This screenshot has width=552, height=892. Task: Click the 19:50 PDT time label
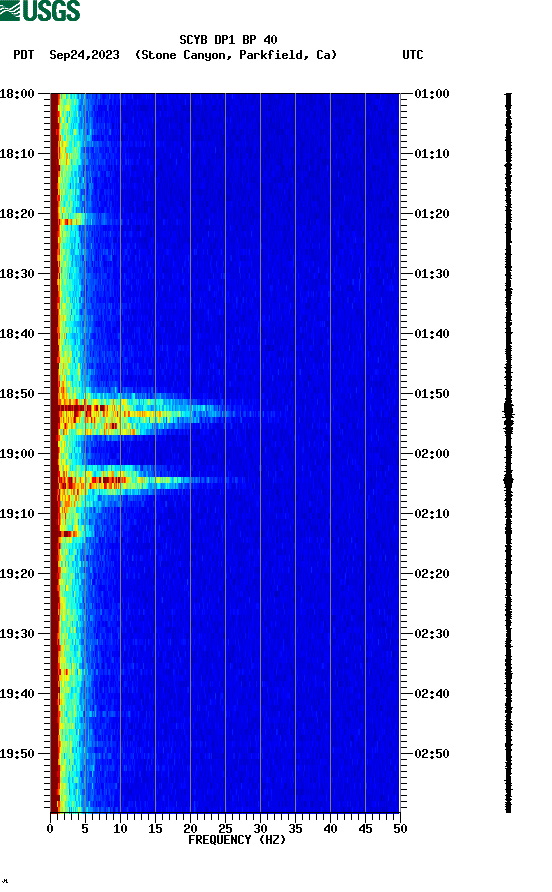(17, 754)
